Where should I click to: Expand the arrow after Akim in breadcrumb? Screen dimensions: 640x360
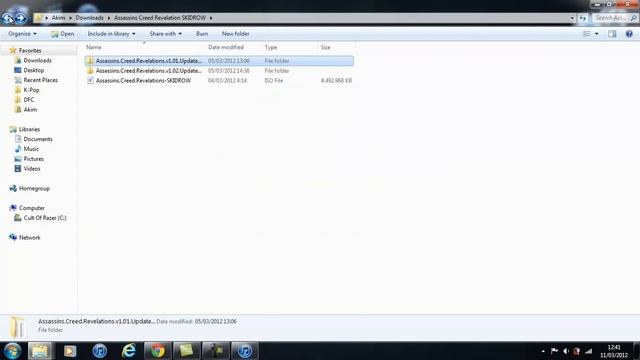coord(70,18)
